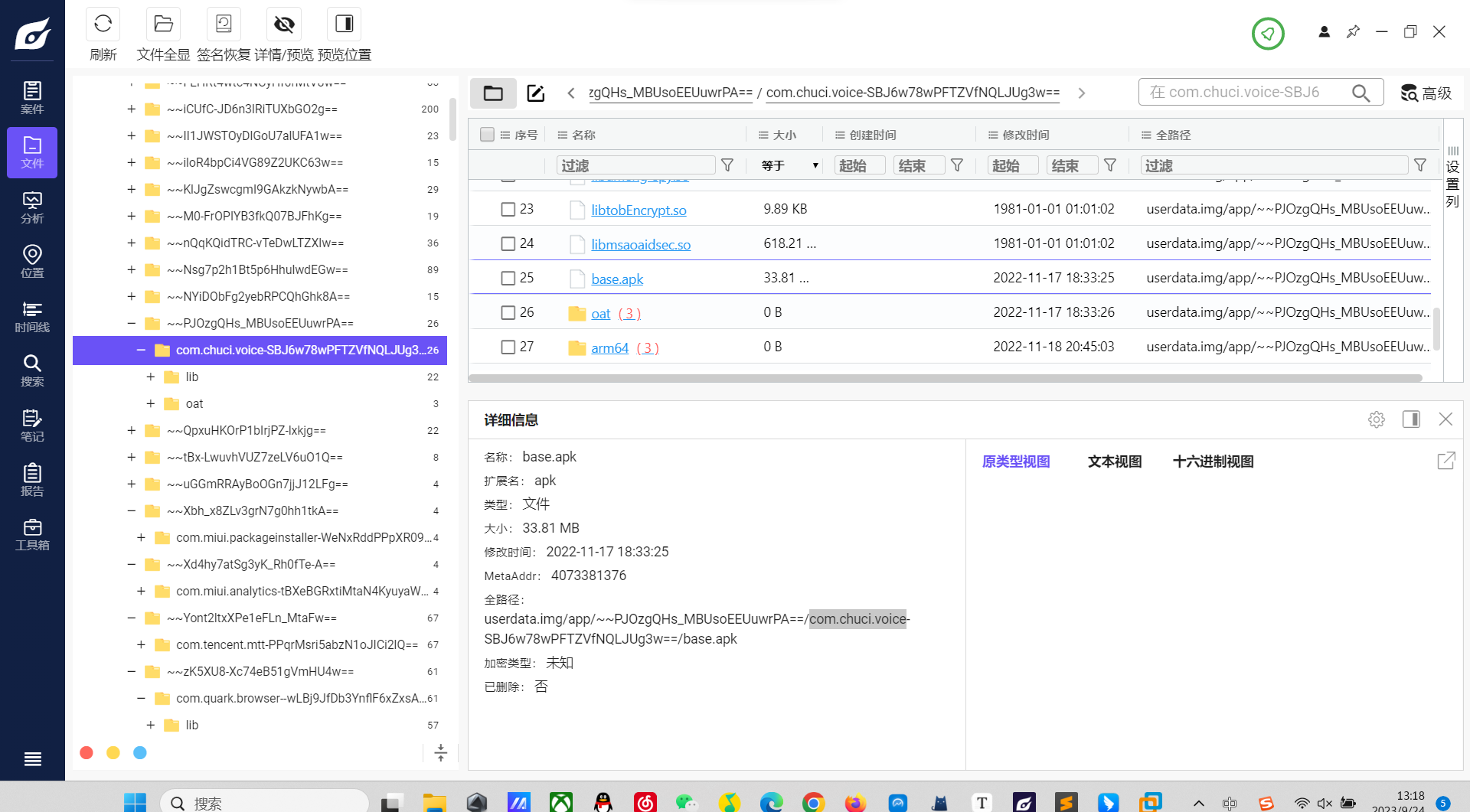Open the 报告 report sidebar section
The height and width of the screenshot is (812, 1470).
coord(32,480)
